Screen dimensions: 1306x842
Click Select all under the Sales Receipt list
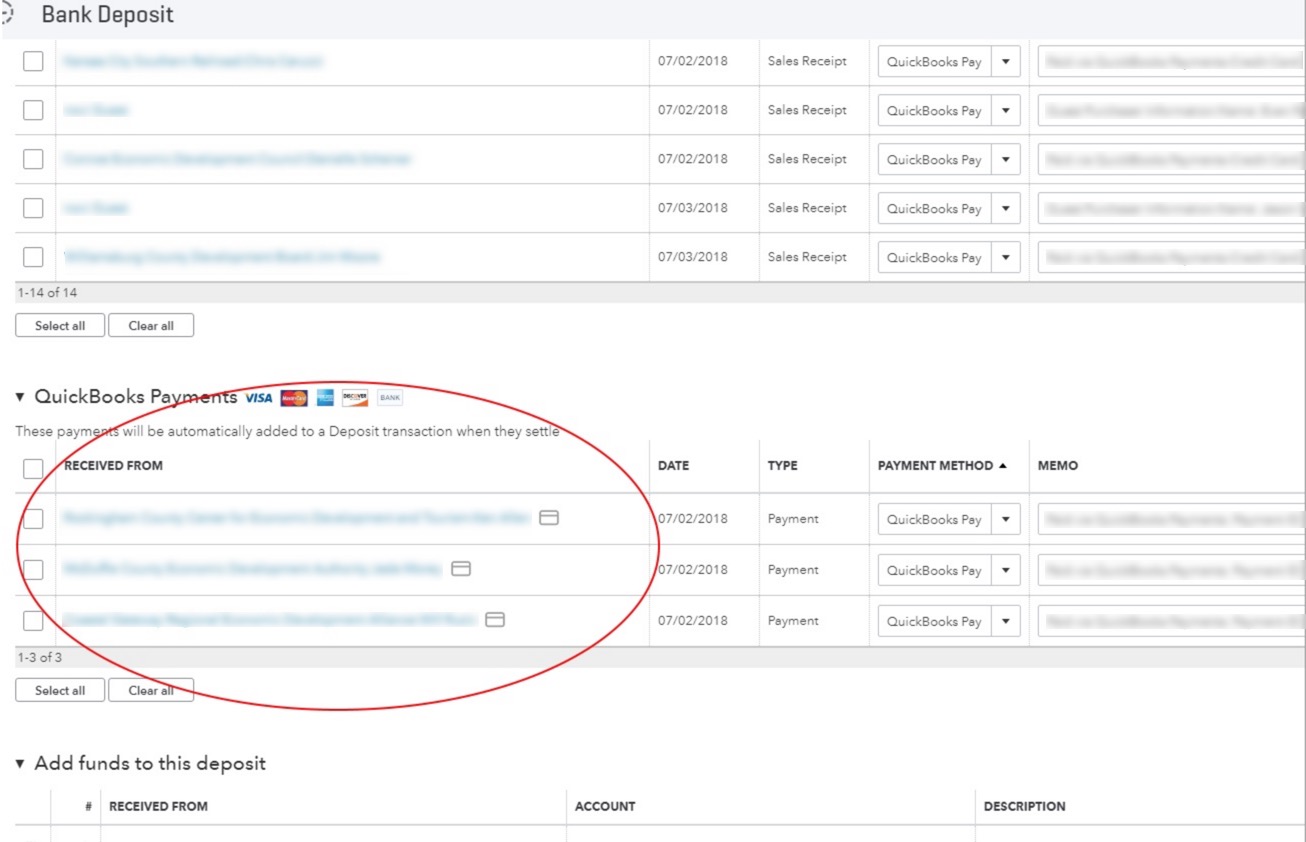point(60,326)
